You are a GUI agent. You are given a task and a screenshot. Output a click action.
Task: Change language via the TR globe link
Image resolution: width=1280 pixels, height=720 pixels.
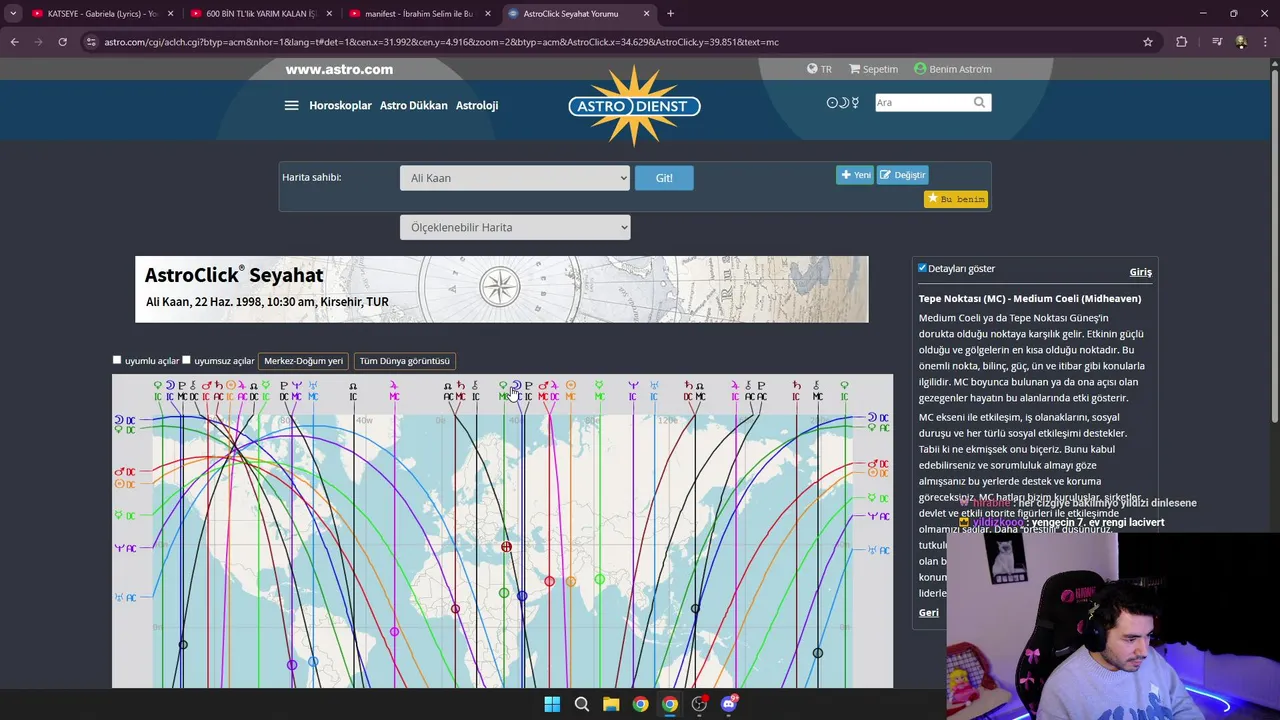[x=819, y=69]
